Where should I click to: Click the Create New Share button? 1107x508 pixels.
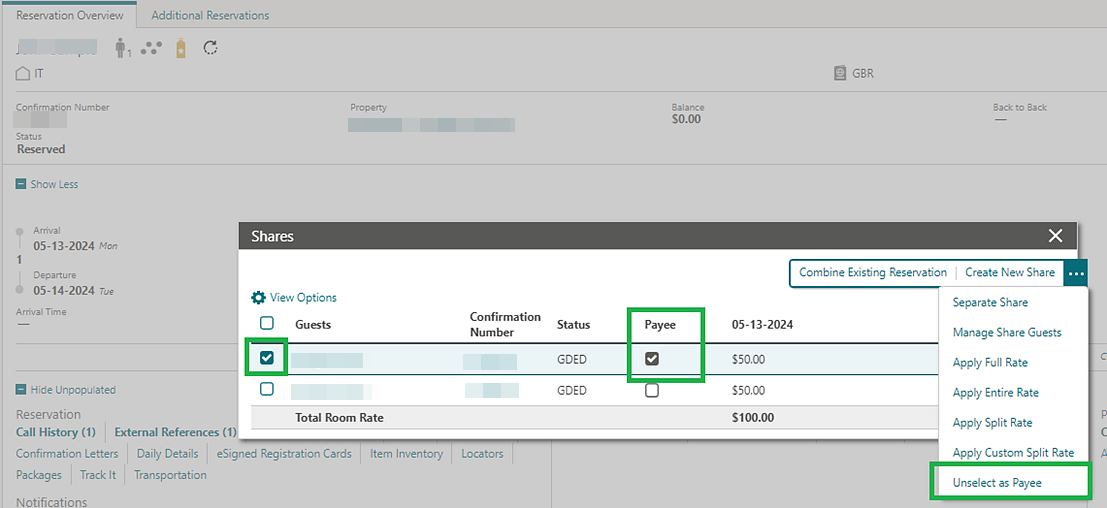[x=1009, y=273]
